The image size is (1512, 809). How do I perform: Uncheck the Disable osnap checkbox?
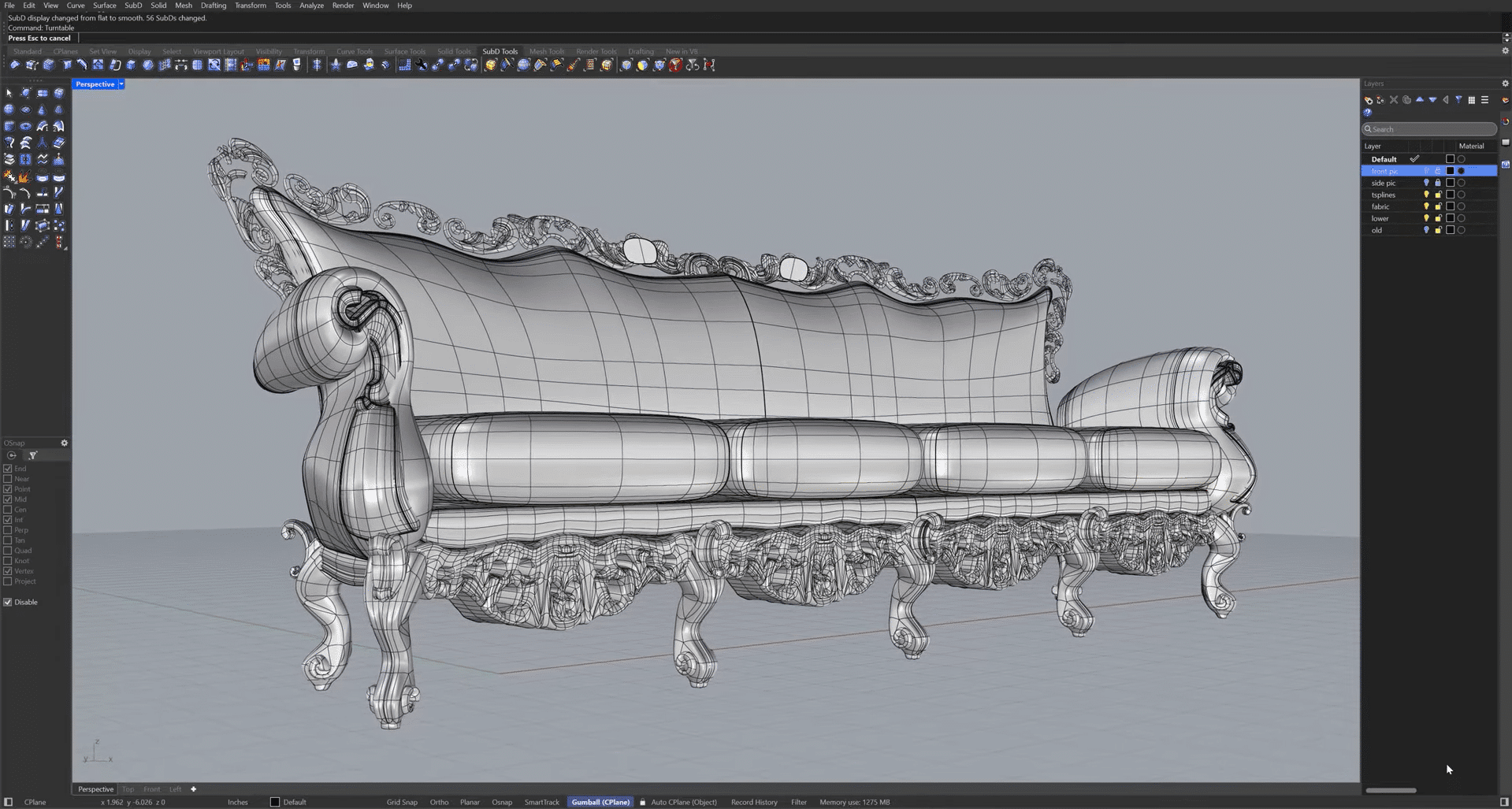click(8, 602)
